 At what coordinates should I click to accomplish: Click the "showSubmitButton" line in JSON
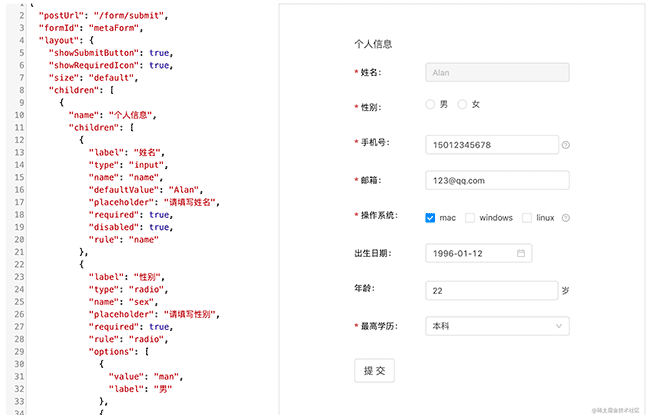tap(111, 53)
